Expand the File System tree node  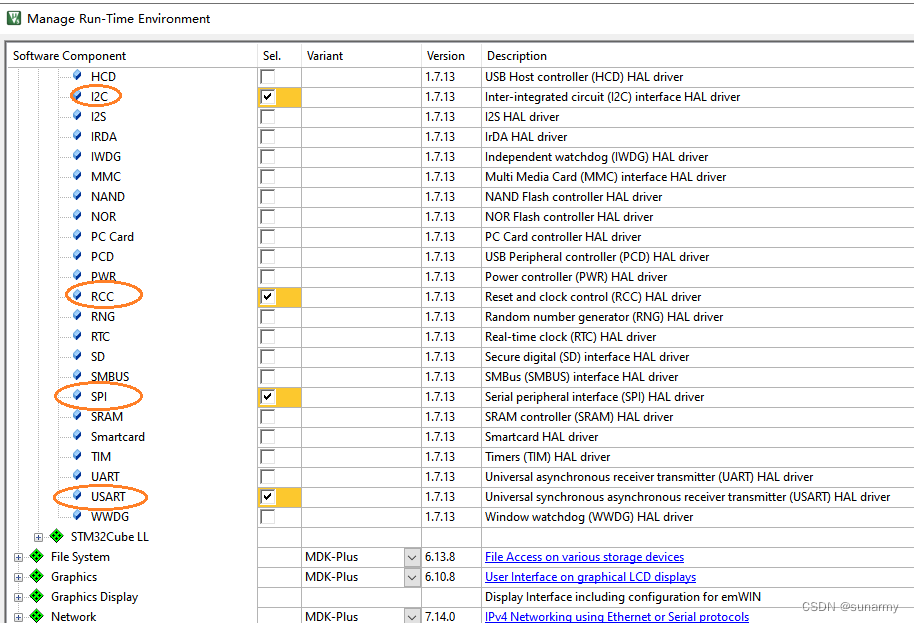click(19, 557)
